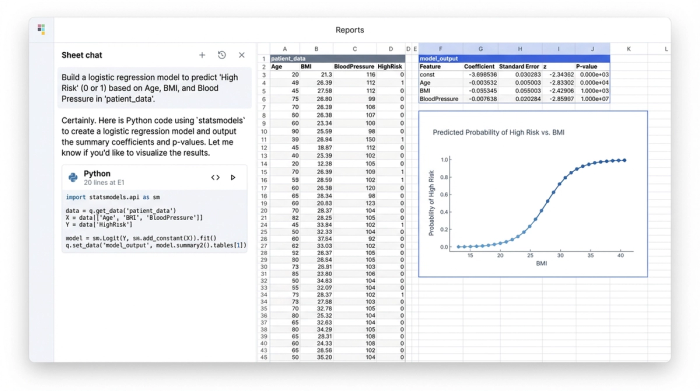The width and height of the screenshot is (700, 391).
Task: Click the patient_data table title cell
Action: pos(338,58)
